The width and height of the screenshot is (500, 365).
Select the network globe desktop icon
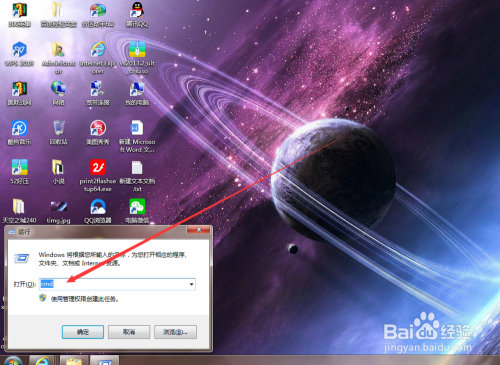(59, 93)
